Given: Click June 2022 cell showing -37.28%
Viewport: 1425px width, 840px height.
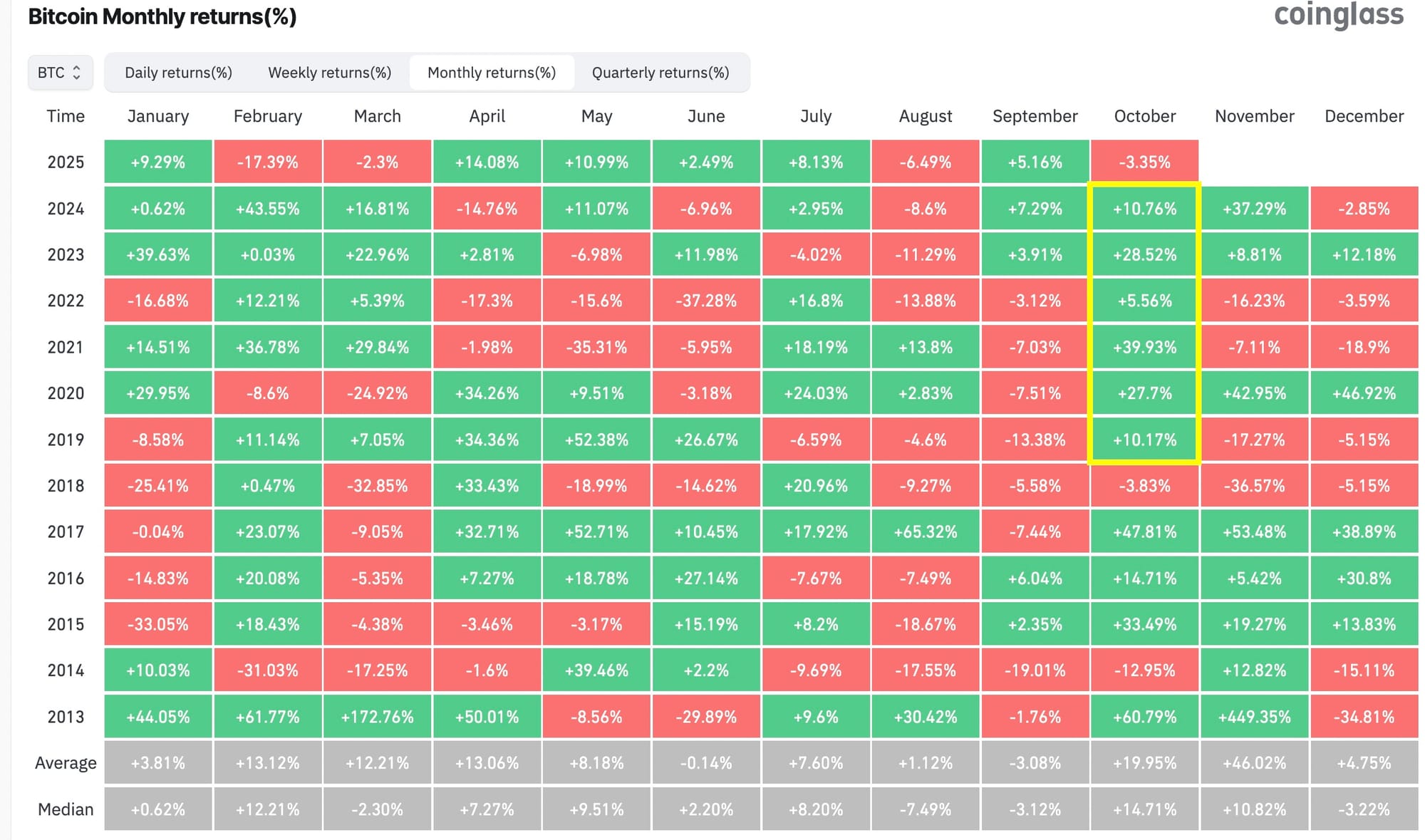Looking at the screenshot, I should (706, 301).
